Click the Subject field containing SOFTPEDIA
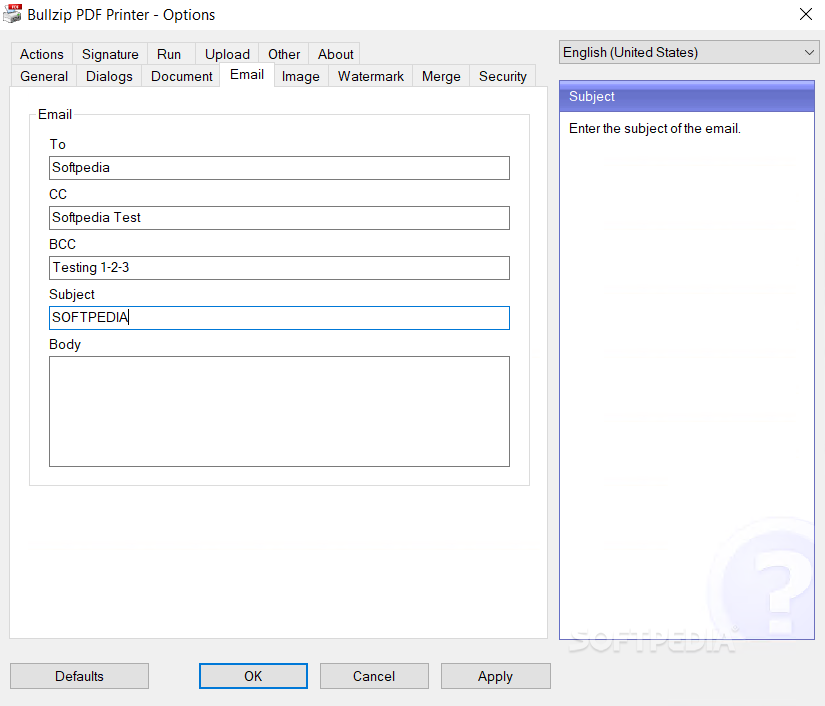 tap(279, 318)
